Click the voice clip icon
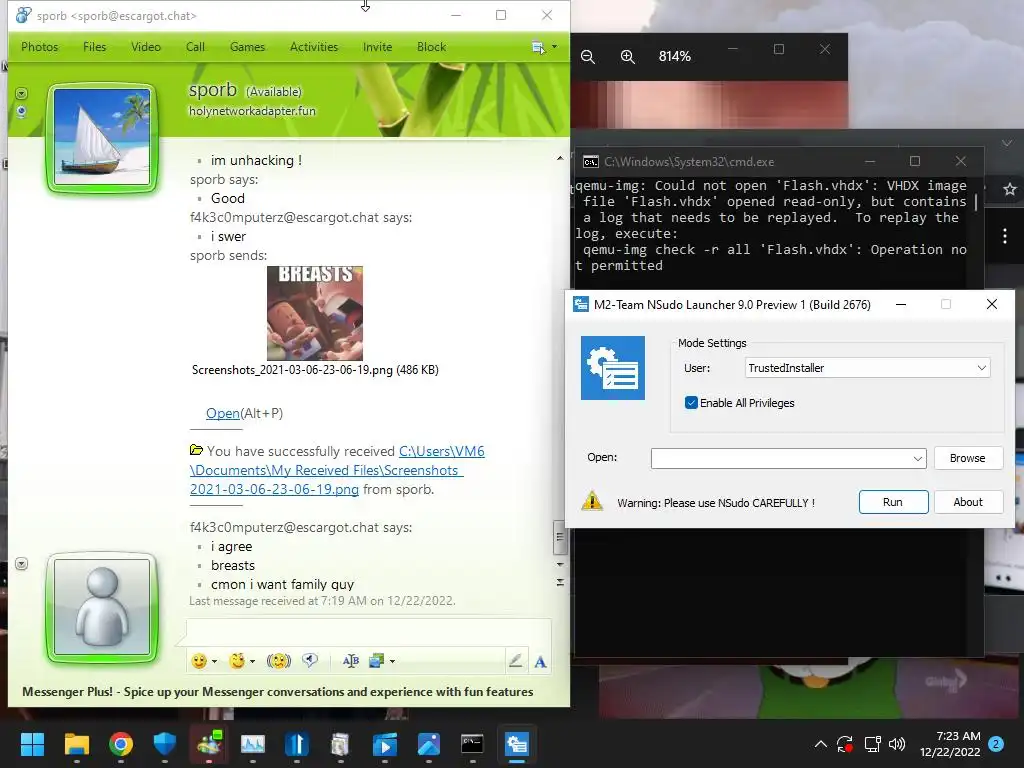The height and width of the screenshot is (768, 1024). [310, 660]
